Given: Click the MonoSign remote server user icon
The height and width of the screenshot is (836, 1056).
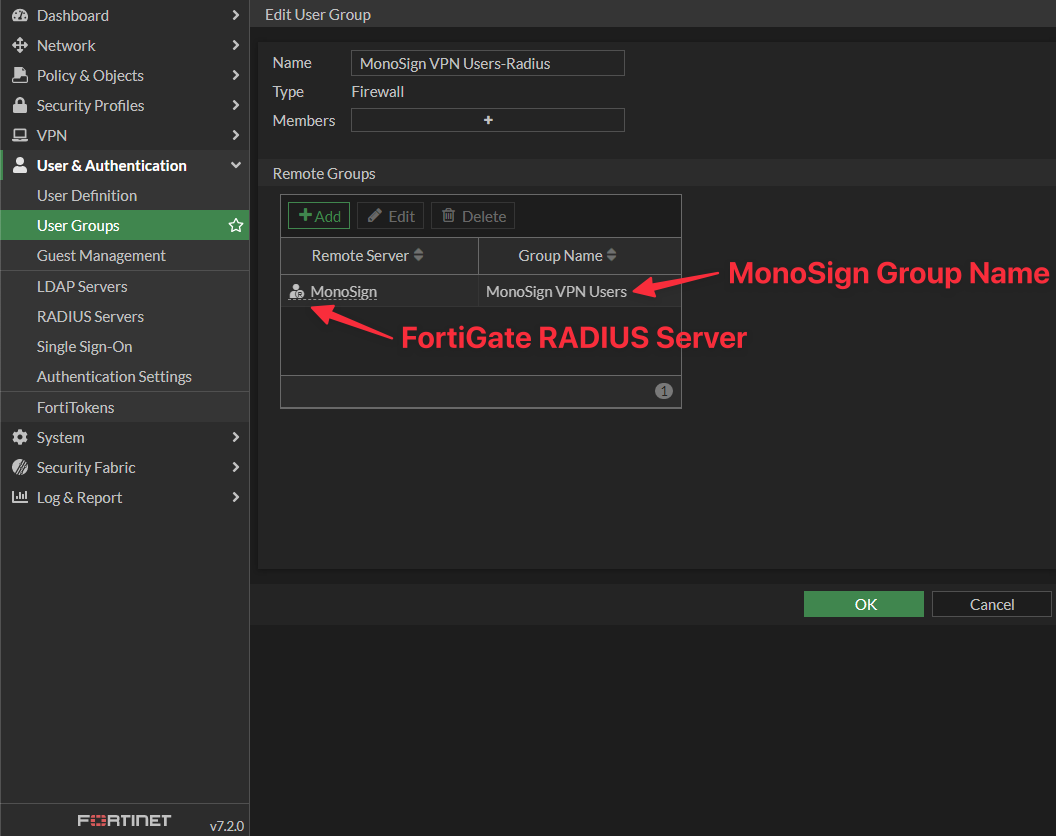Looking at the screenshot, I should [296, 292].
